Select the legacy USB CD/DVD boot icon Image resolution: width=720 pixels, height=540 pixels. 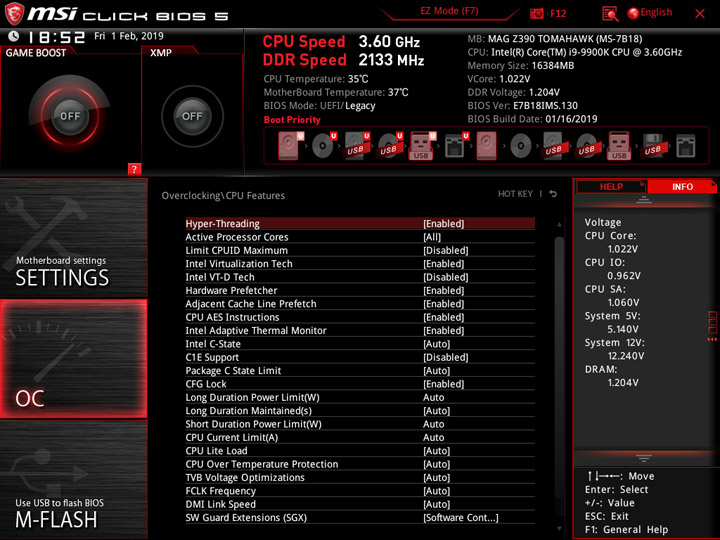(587, 146)
